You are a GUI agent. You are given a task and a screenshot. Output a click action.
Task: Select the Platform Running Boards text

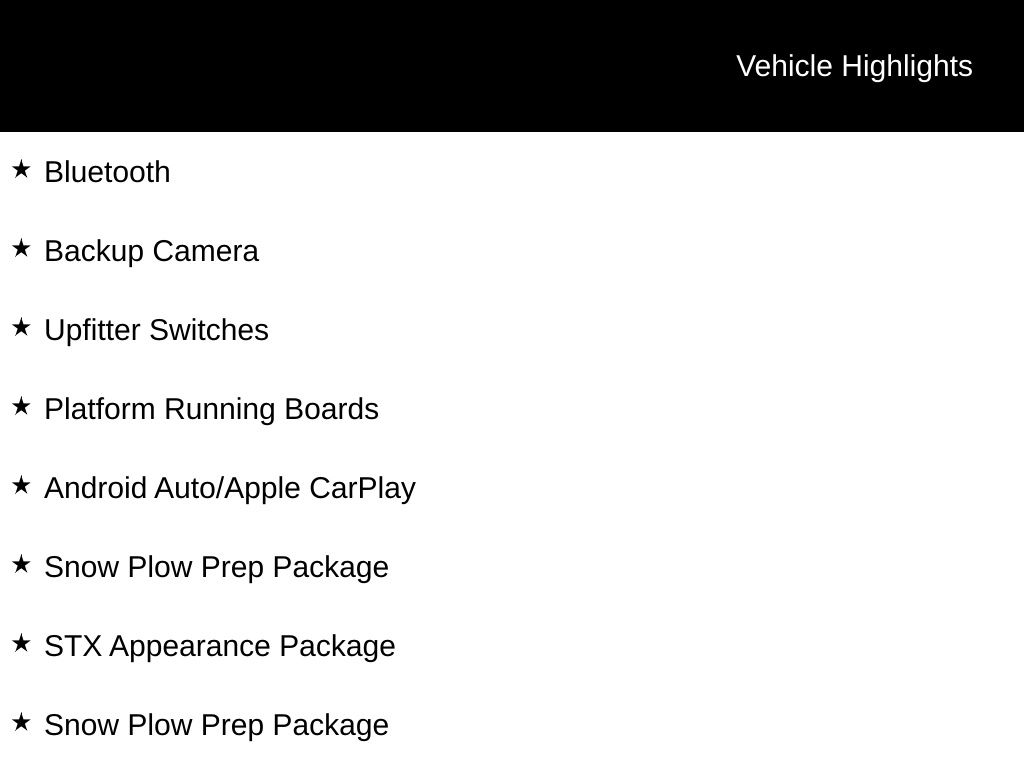coord(211,409)
